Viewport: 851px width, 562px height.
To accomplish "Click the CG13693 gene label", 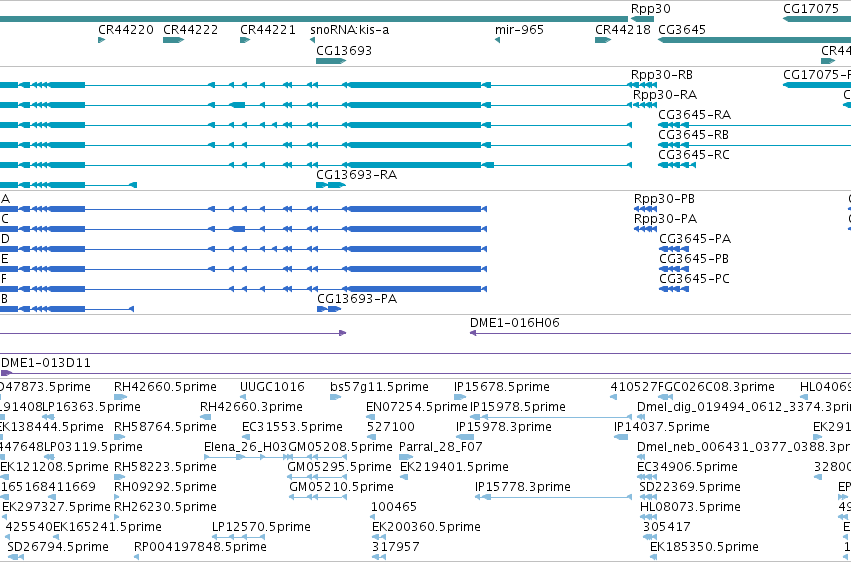I will pyautogui.click(x=344, y=51).
